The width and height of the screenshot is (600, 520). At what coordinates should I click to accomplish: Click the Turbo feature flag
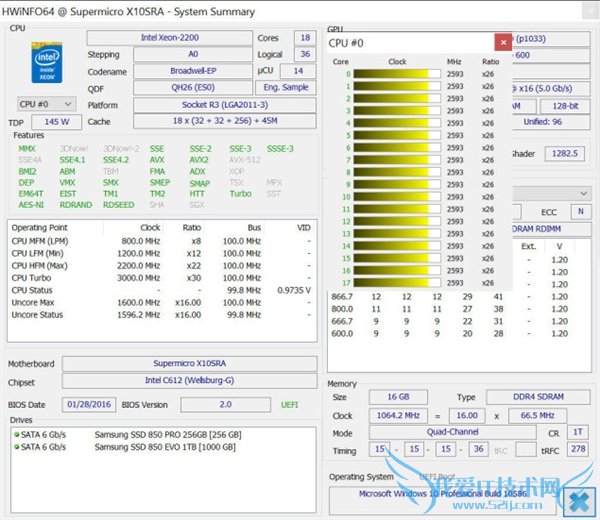(241, 194)
